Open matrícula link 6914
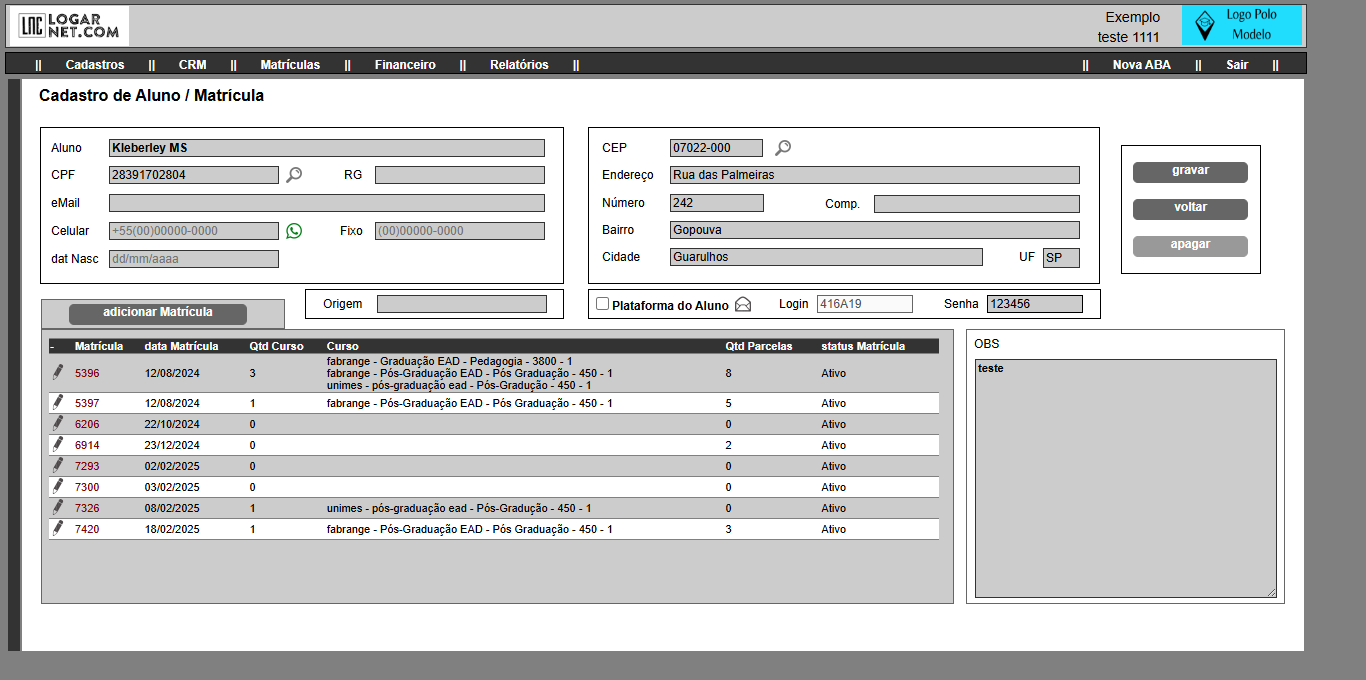This screenshot has height=680, width=1366. tap(87, 446)
